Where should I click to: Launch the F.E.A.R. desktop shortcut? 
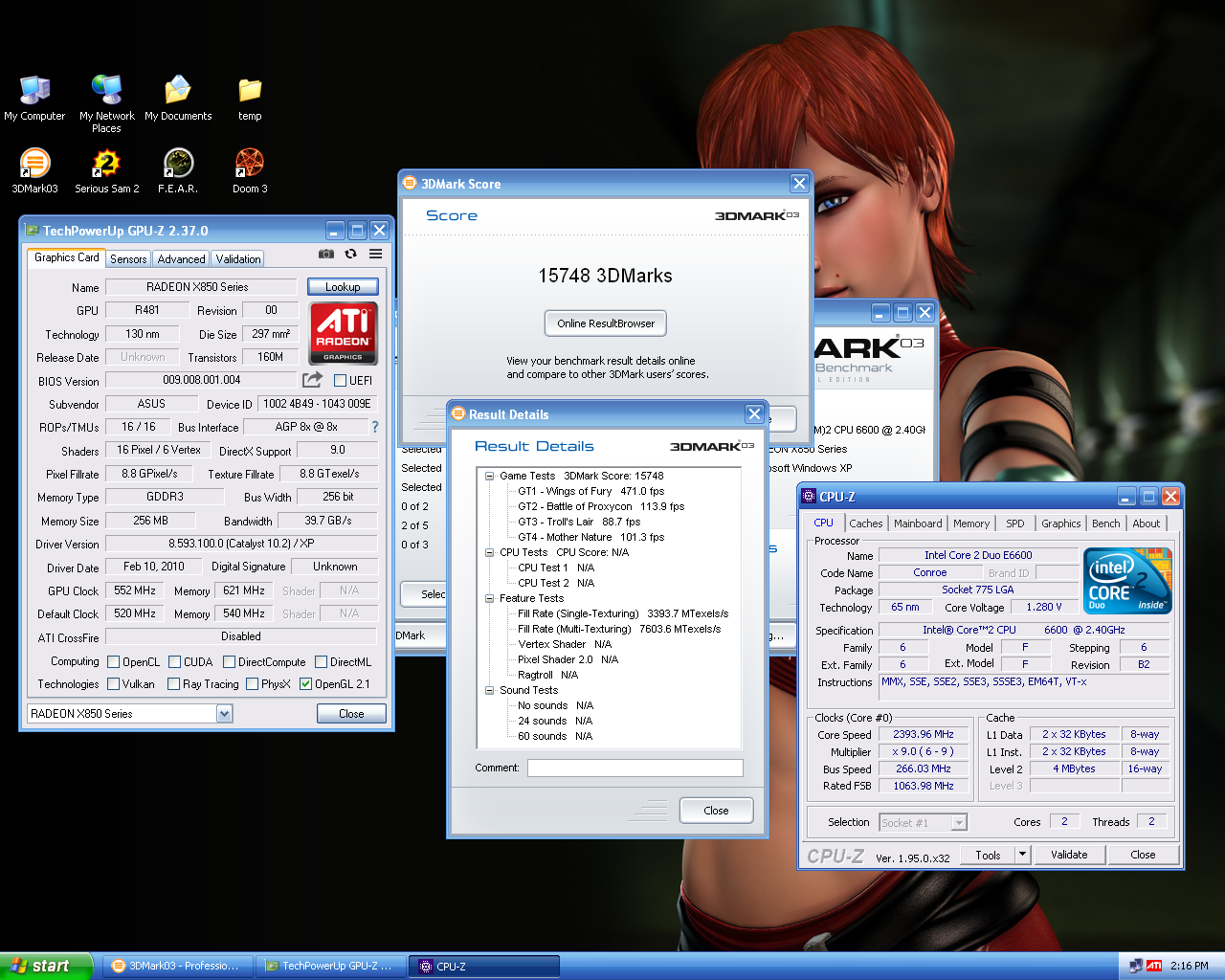click(x=178, y=171)
